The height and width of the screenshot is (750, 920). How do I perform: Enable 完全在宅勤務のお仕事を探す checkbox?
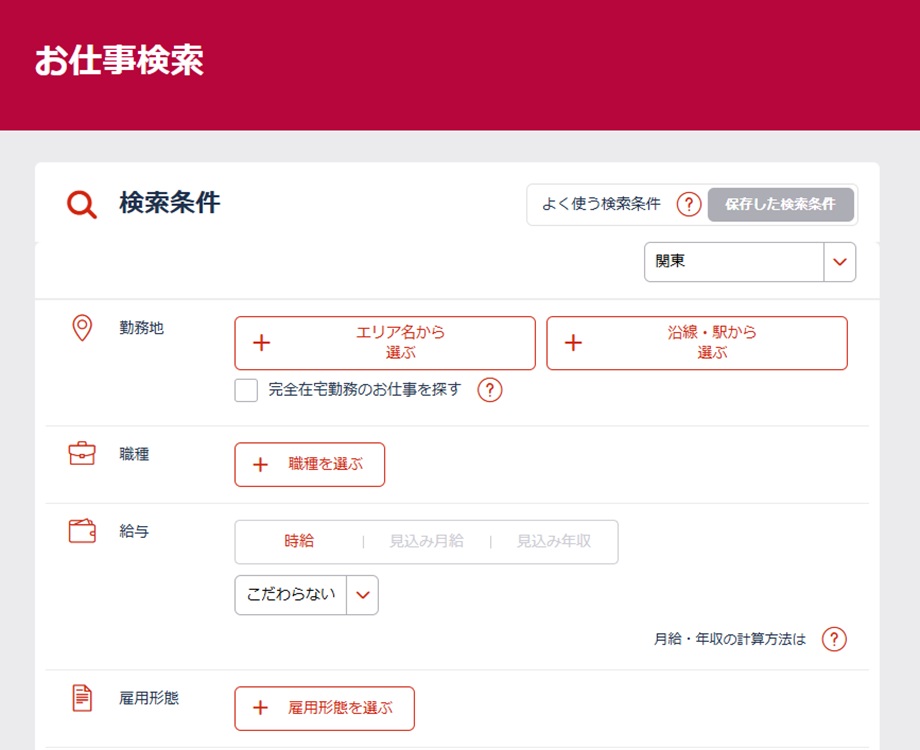click(246, 390)
